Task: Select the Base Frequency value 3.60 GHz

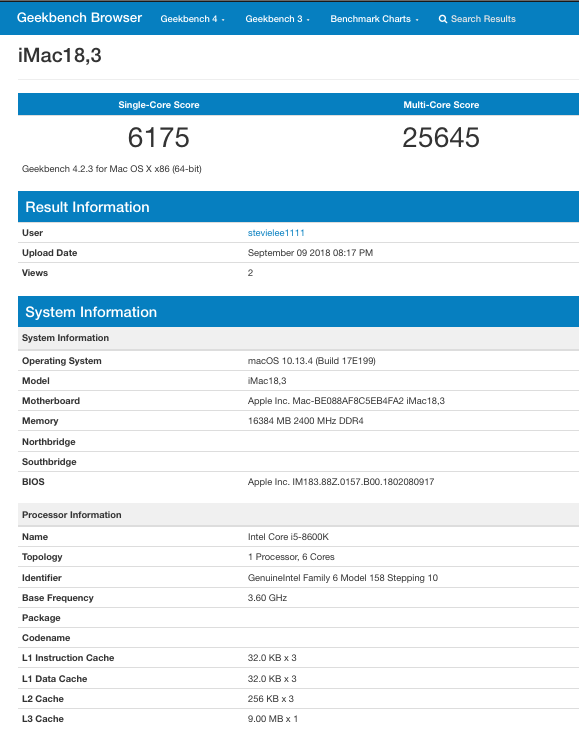Action: pos(267,598)
